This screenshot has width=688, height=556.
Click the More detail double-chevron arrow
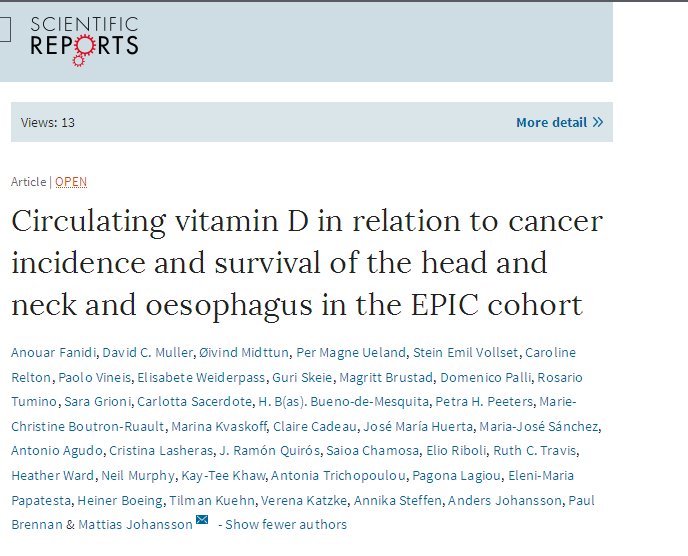click(x=598, y=123)
